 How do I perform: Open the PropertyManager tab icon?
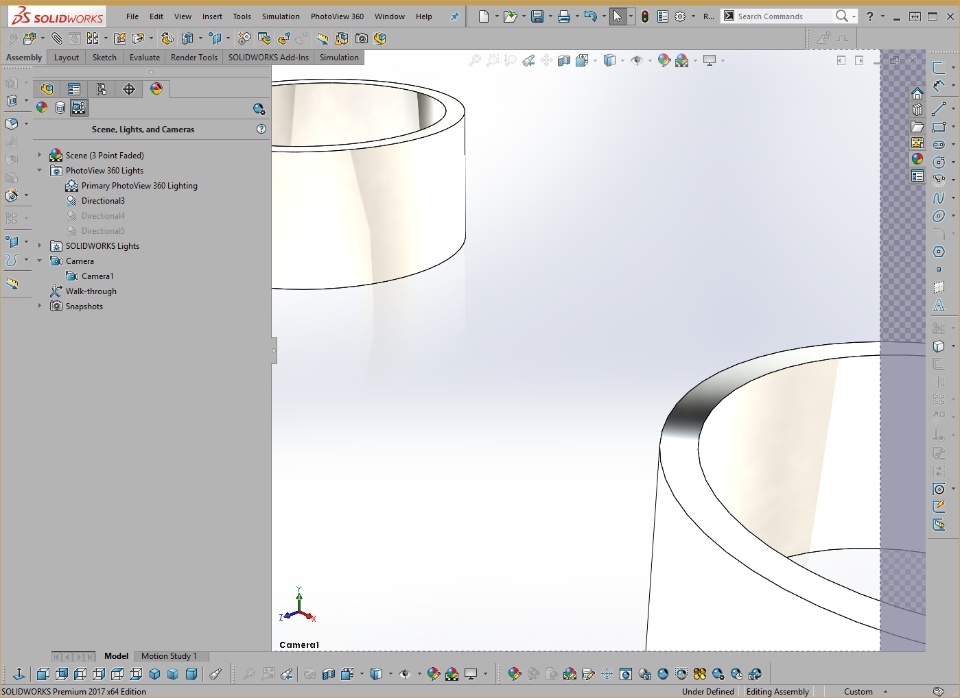(74, 89)
